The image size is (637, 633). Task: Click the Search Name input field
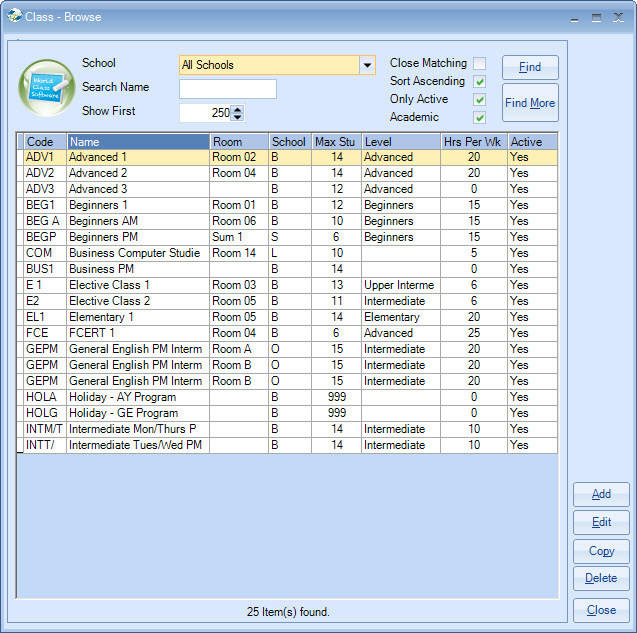click(228, 89)
